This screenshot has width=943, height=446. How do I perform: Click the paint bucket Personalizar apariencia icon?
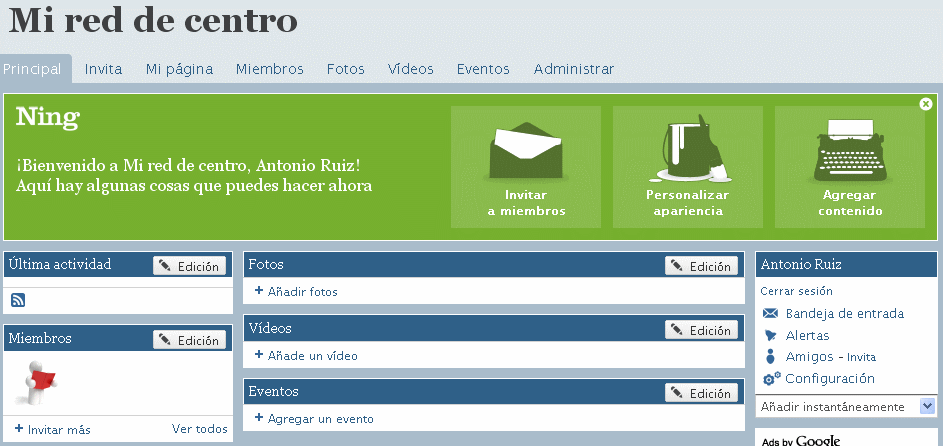point(687,146)
